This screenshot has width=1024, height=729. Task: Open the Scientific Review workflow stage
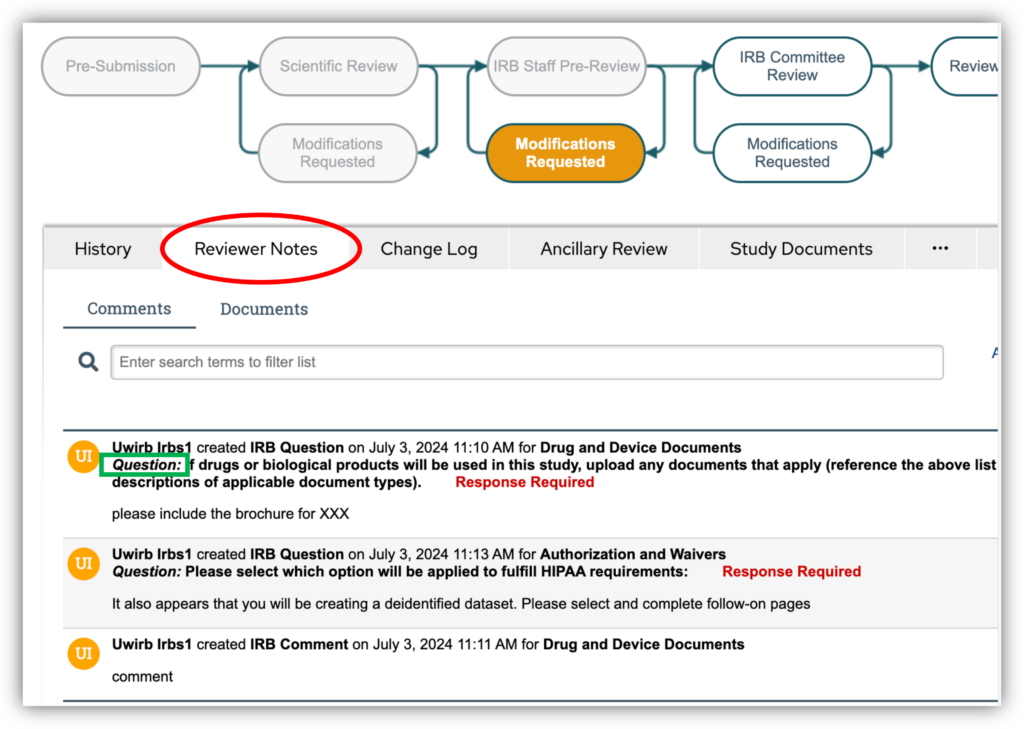pyautogui.click(x=338, y=66)
